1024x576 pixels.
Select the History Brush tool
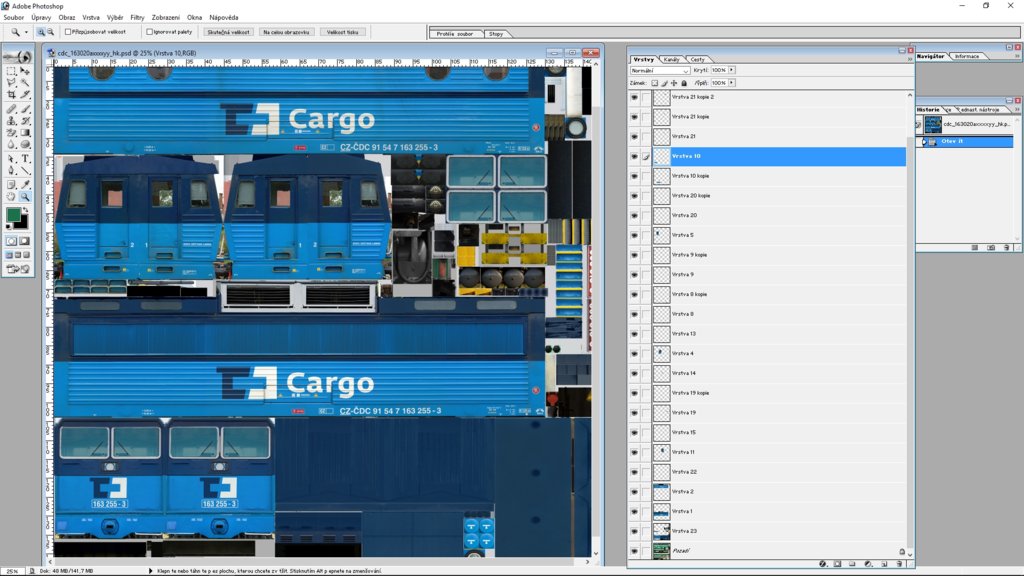click(25, 121)
